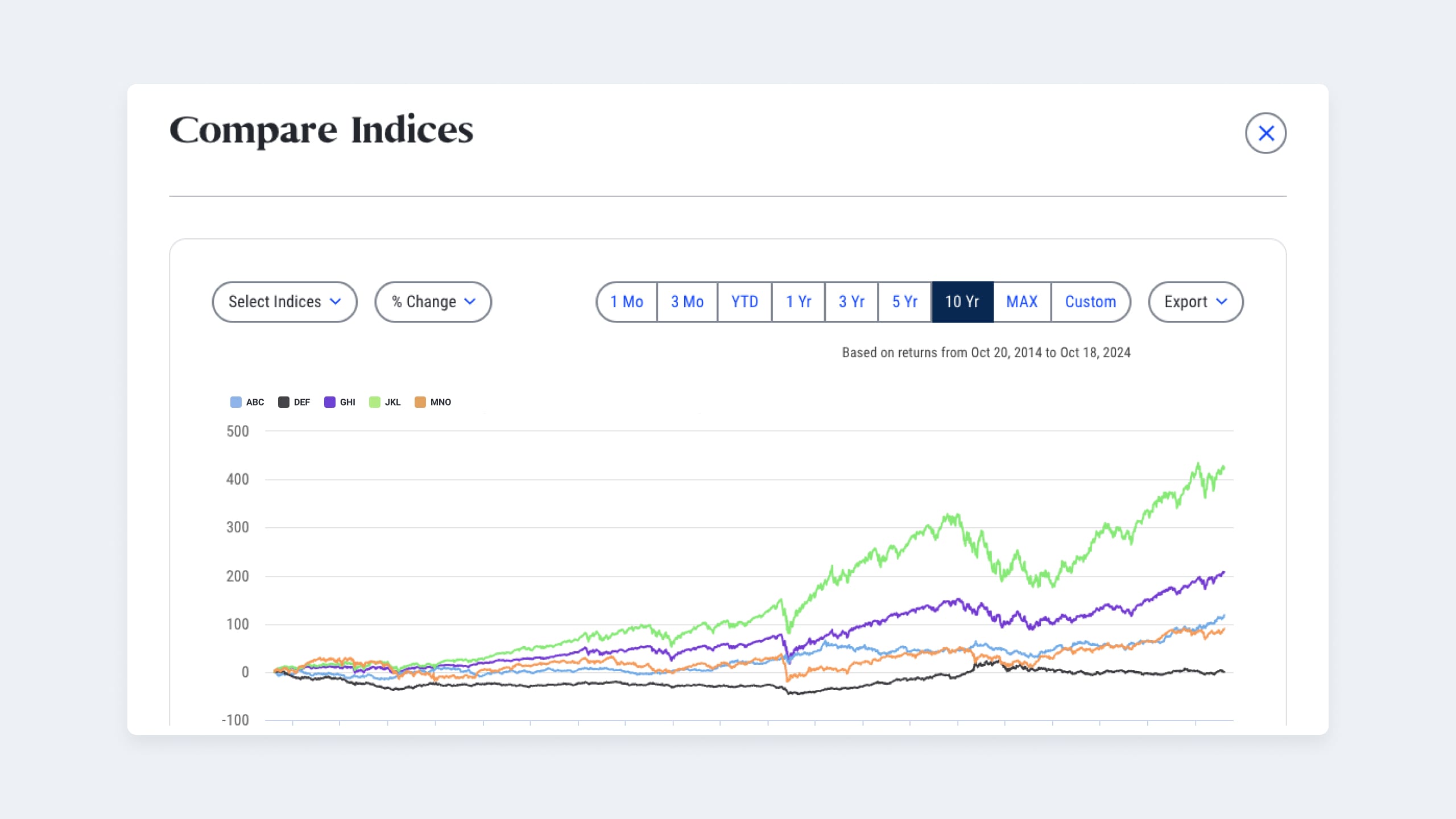The width and height of the screenshot is (1456, 819).
Task: Select the 1 Yr range
Action: [x=799, y=301]
